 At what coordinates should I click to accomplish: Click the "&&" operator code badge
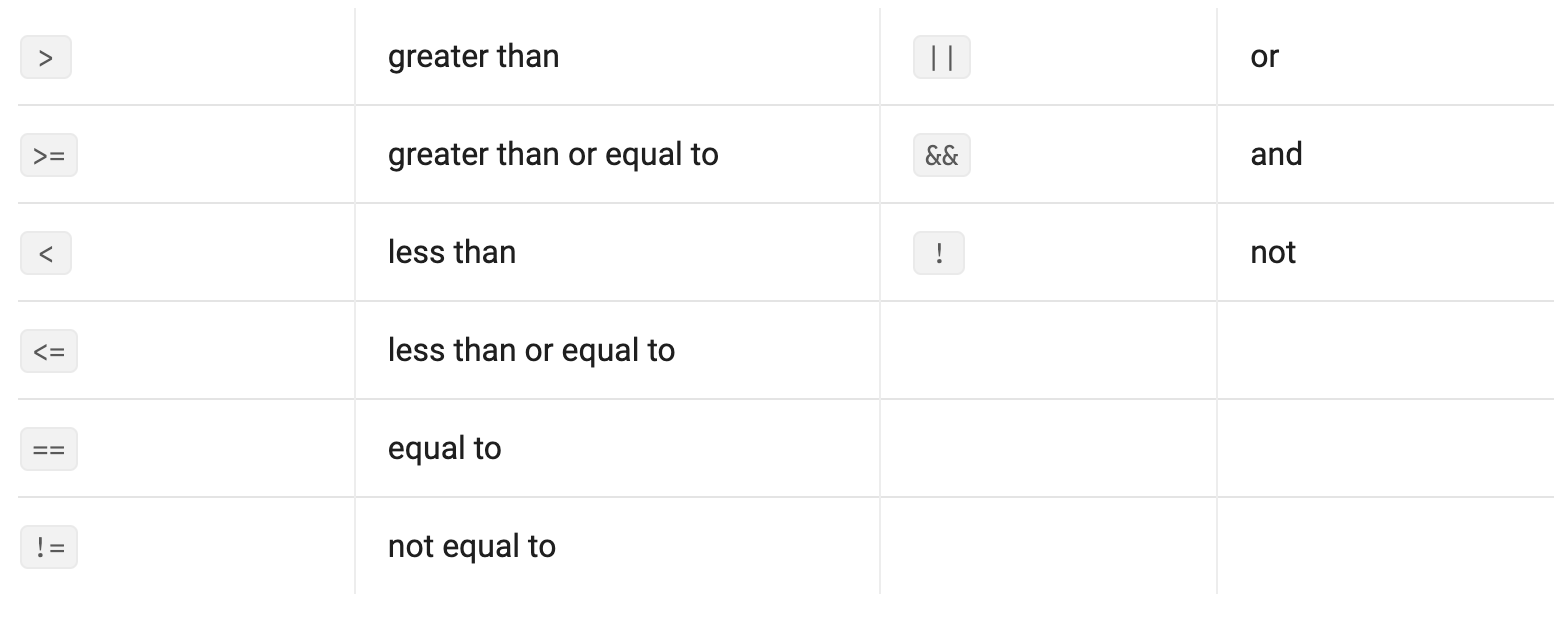[941, 155]
